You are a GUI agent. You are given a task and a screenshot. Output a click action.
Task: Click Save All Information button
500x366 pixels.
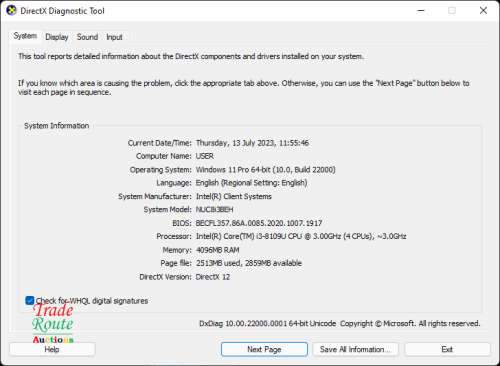point(355,349)
